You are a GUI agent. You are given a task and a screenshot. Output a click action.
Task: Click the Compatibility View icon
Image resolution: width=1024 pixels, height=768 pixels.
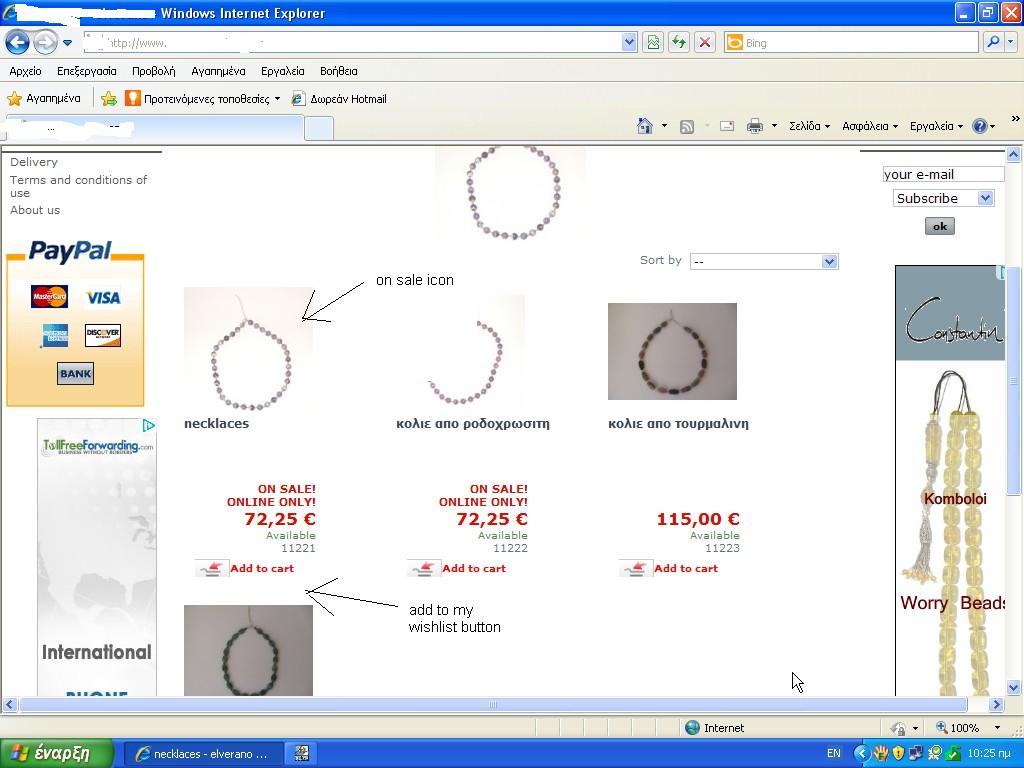pyautogui.click(x=653, y=43)
